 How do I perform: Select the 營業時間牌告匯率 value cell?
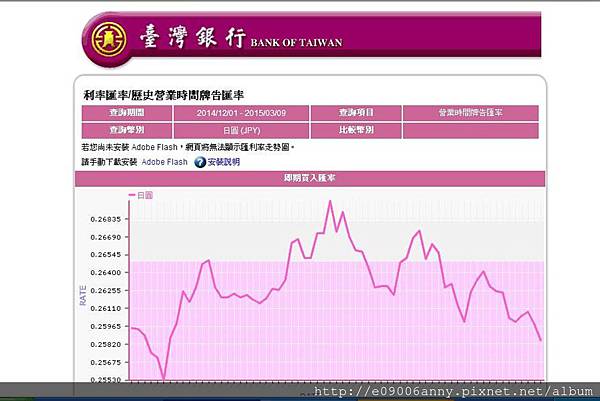471,113
